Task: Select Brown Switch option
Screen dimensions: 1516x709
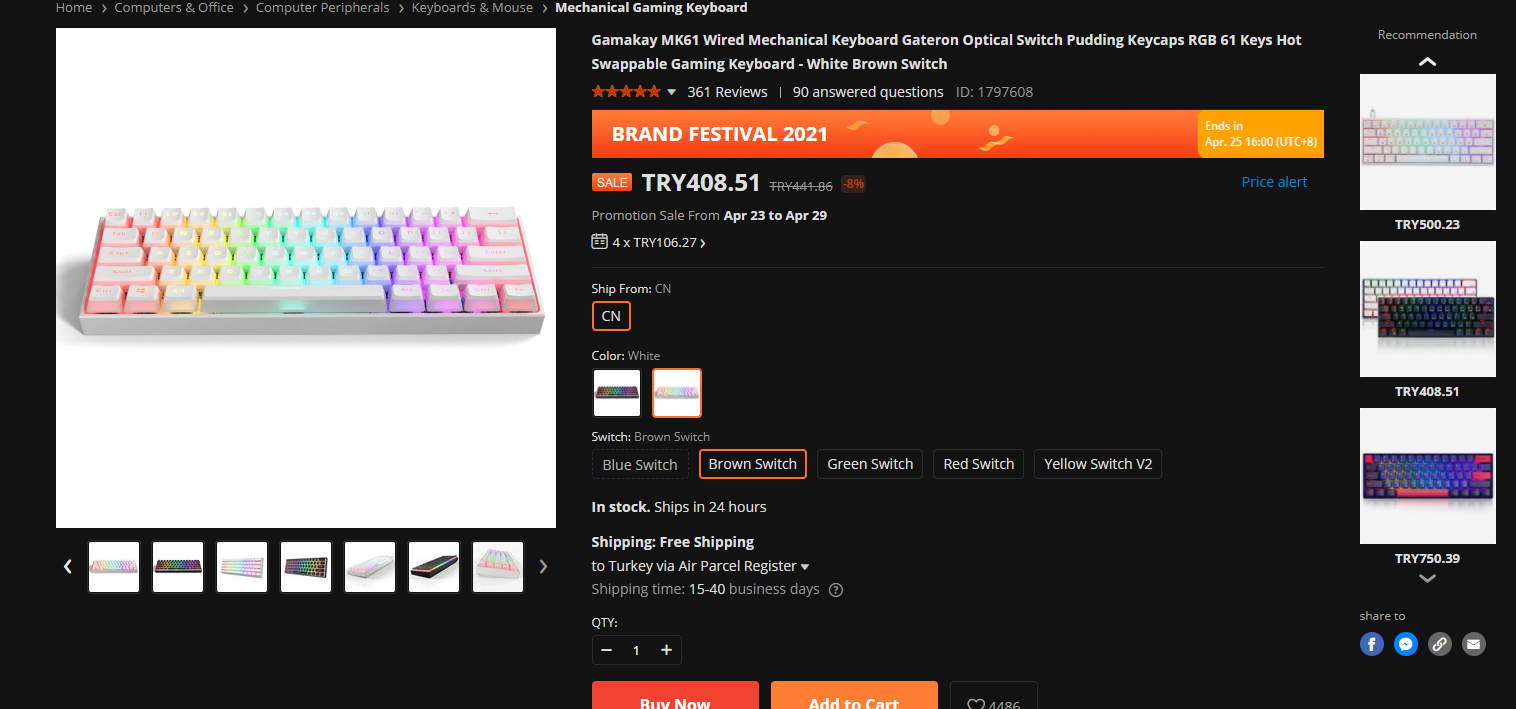Action: point(752,464)
